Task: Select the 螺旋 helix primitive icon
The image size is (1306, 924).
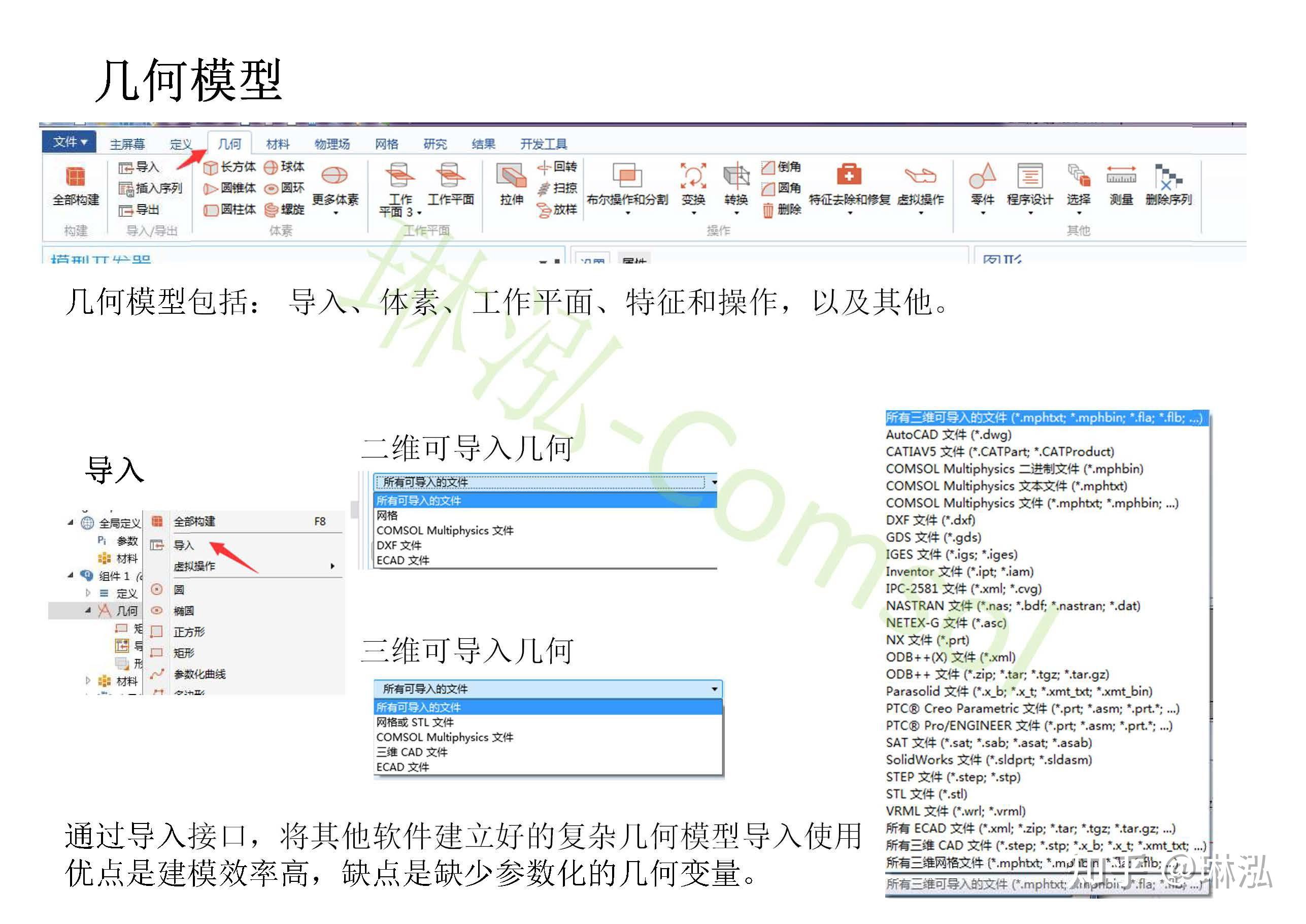Action: (272, 210)
